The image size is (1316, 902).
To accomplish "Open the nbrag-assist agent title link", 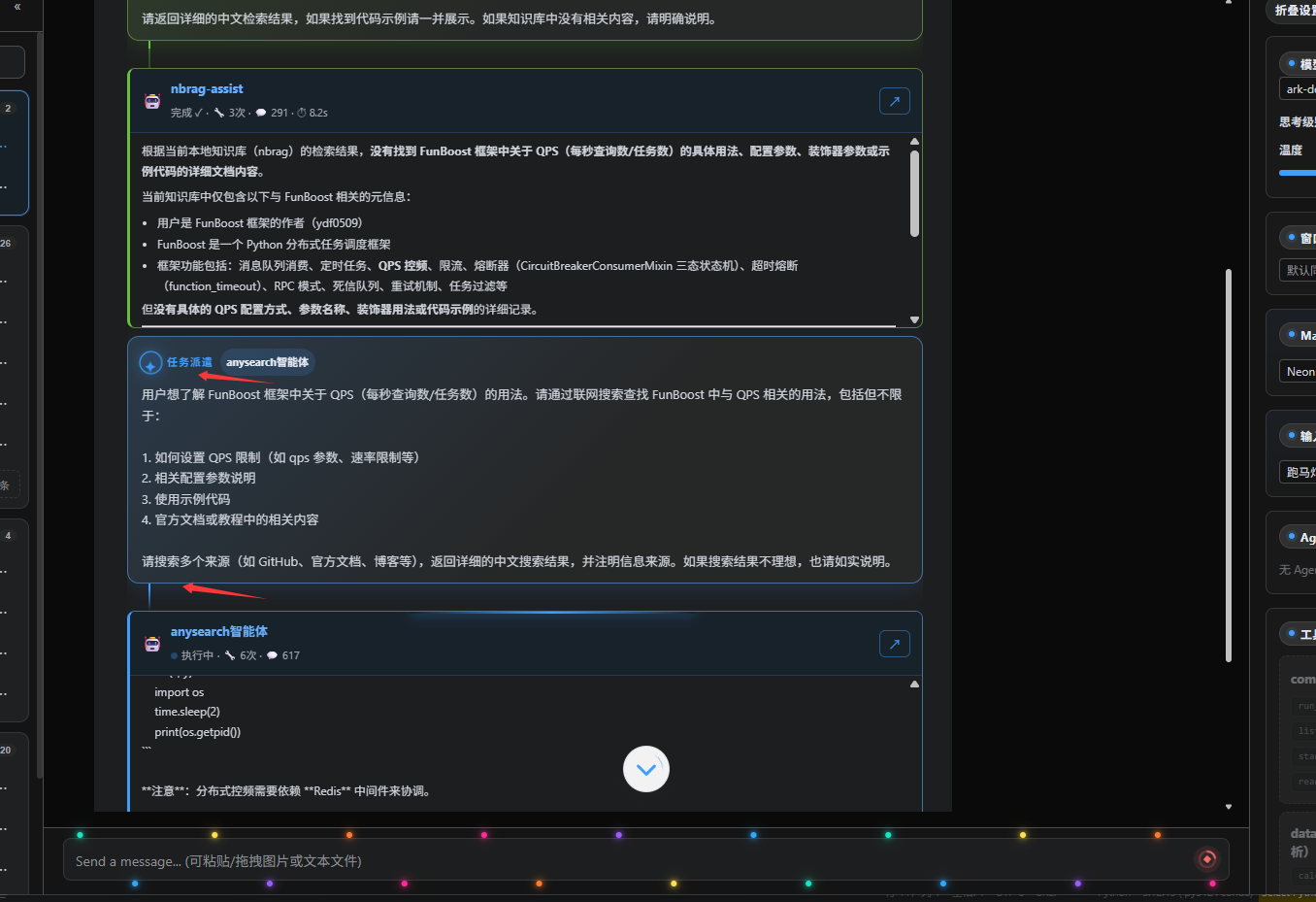I will tap(207, 89).
